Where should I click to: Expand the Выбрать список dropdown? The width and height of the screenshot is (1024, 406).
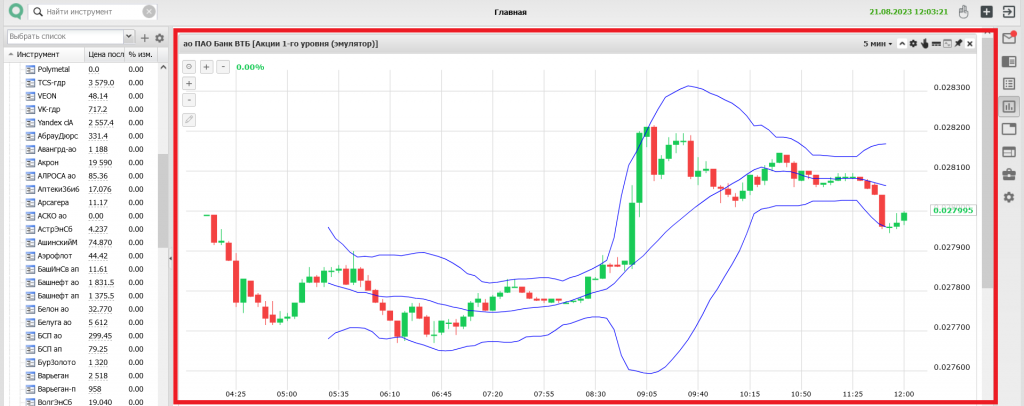coord(129,37)
